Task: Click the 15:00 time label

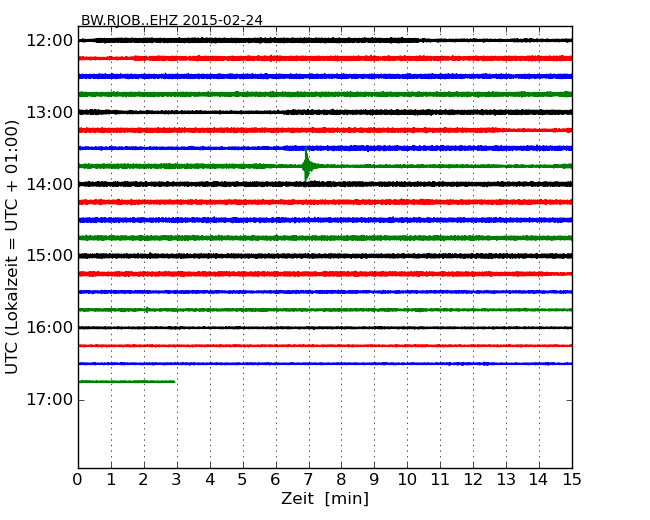Action: tap(49, 256)
